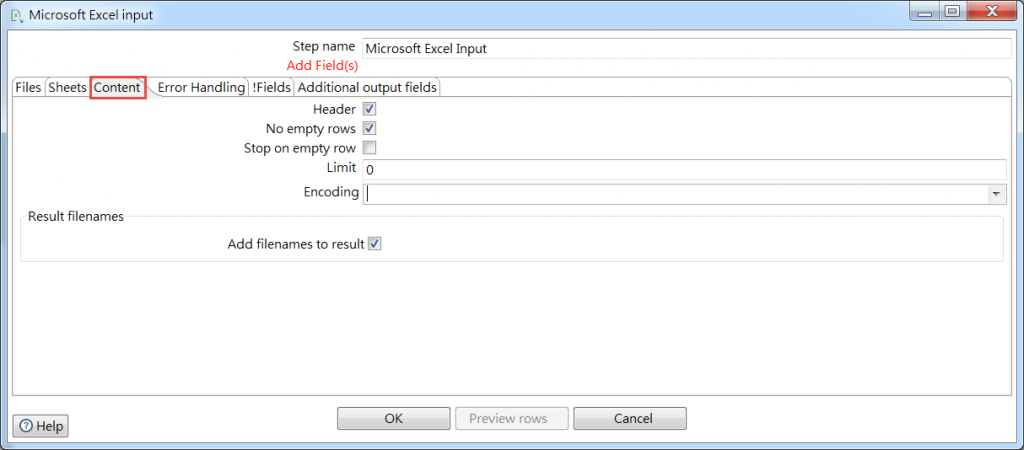Open Help via the Help button
Screen dimensions: 1024x450
point(41,426)
